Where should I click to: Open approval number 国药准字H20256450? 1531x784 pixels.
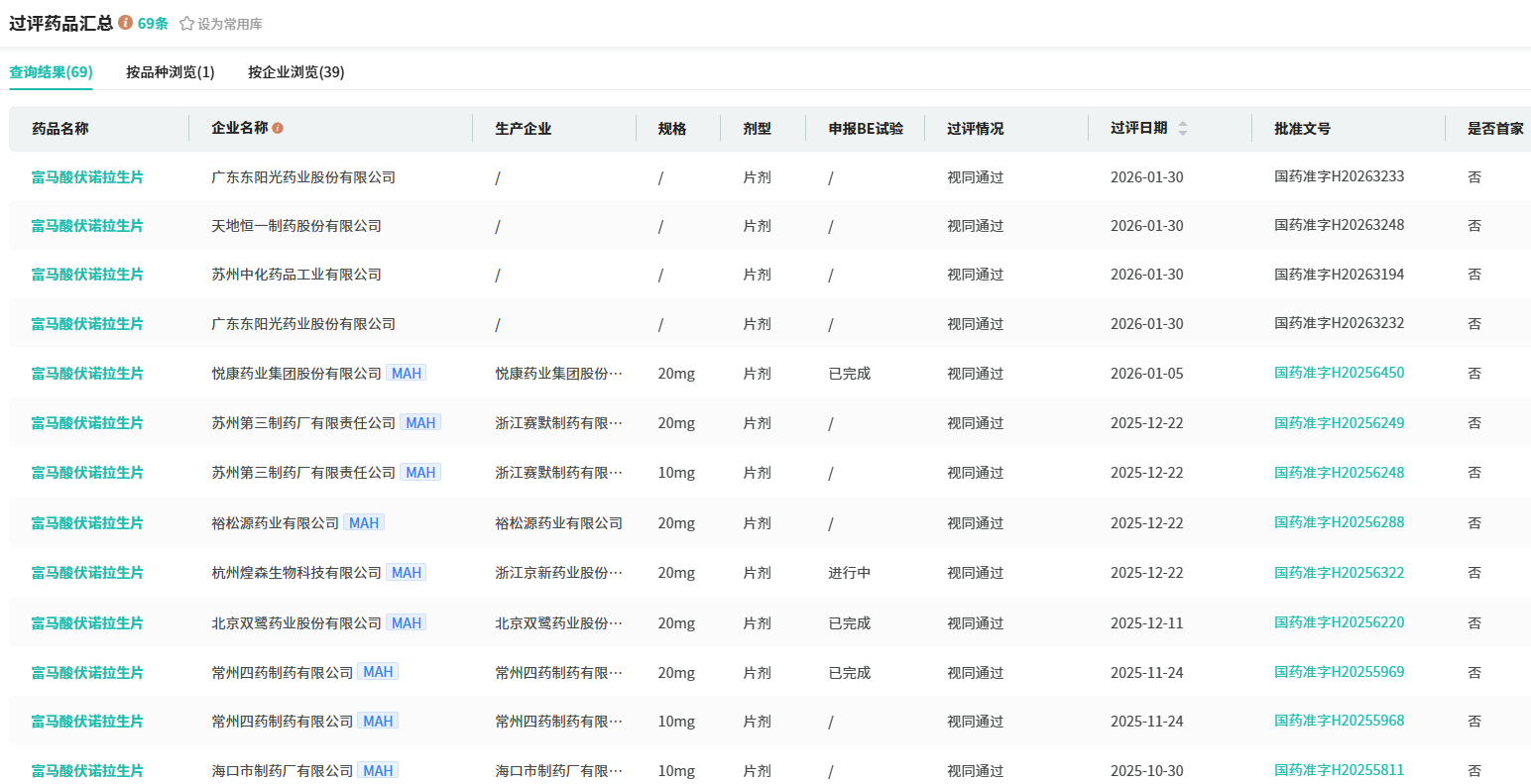point(1339,373)
